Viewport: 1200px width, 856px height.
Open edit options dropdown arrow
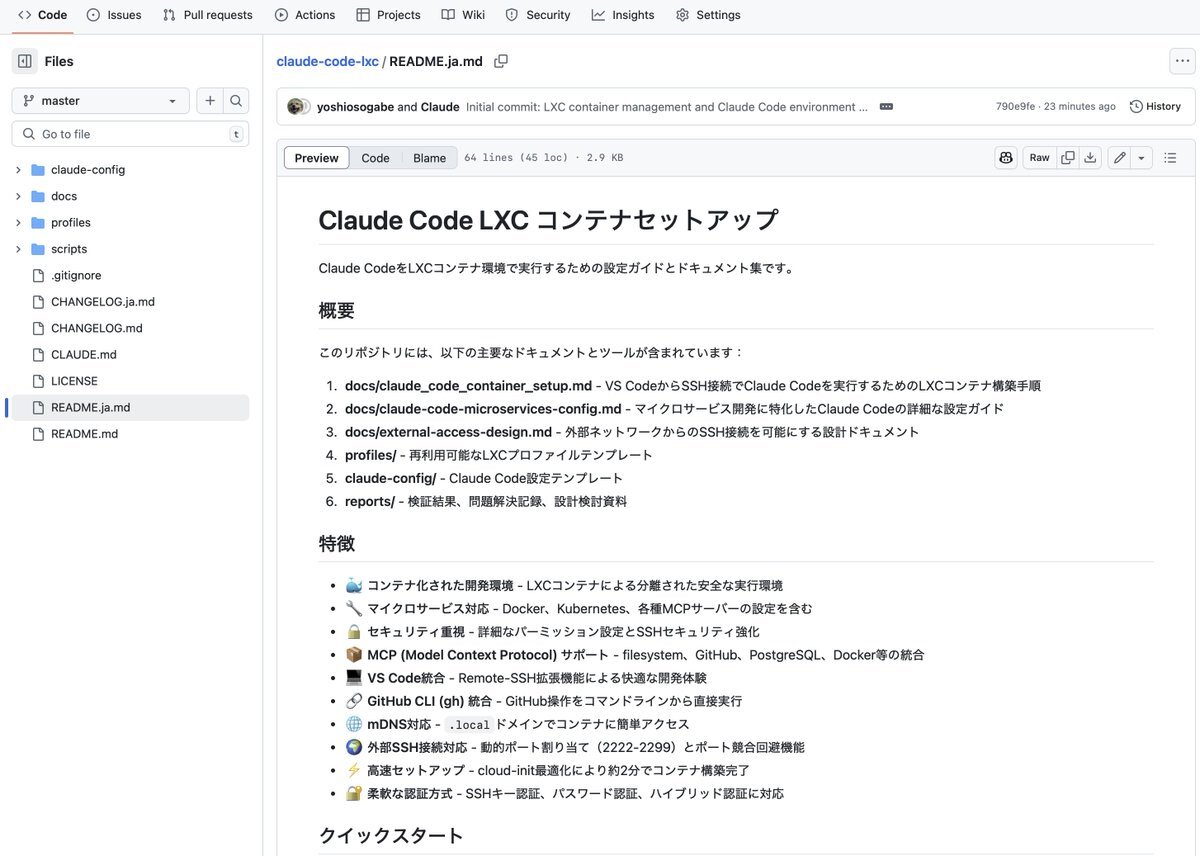(x=1142, y=158)
